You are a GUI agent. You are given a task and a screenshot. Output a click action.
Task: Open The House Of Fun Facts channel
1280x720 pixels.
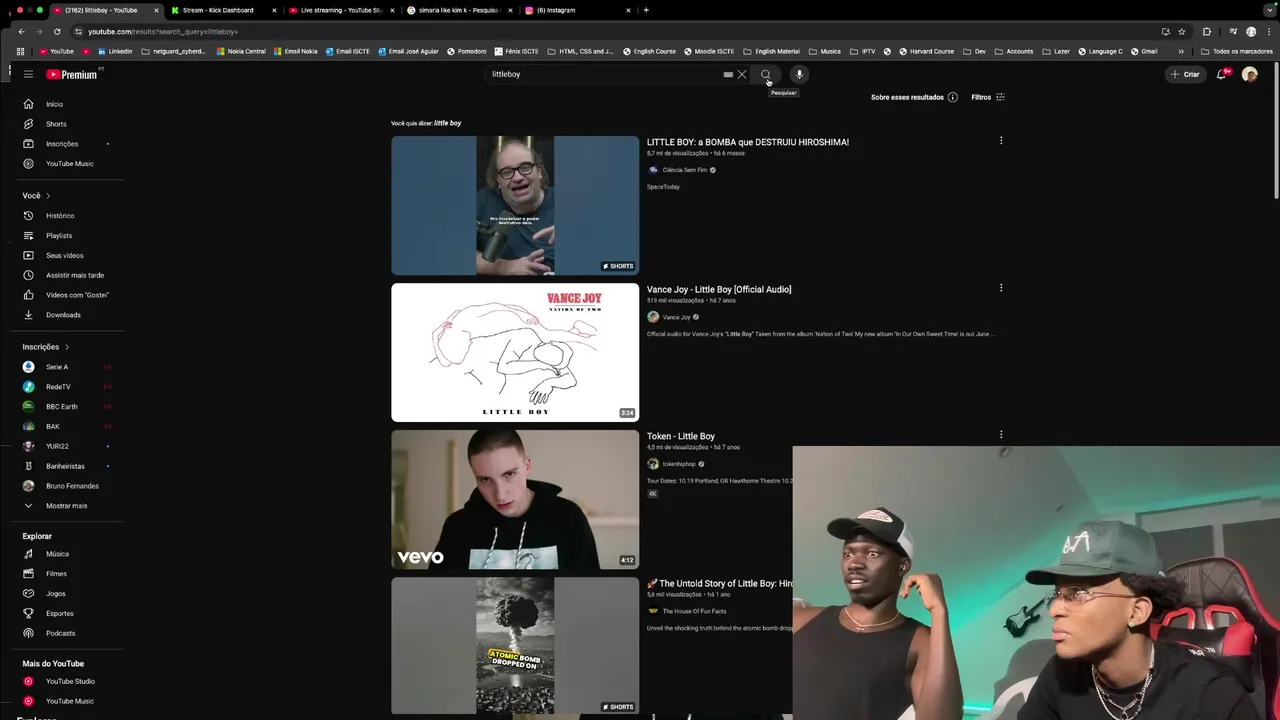(x=694, y=611)
